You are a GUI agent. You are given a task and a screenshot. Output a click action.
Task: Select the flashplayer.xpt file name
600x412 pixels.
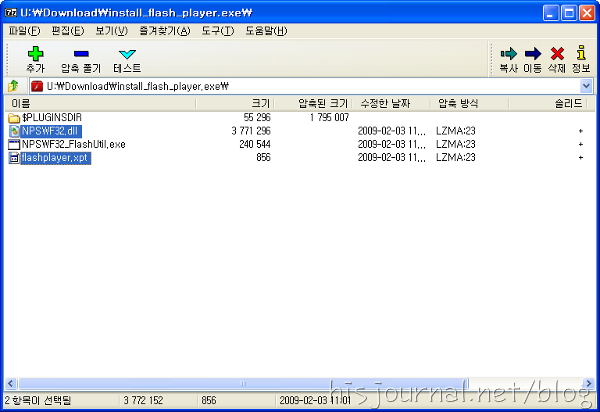[x=55, y=158]
